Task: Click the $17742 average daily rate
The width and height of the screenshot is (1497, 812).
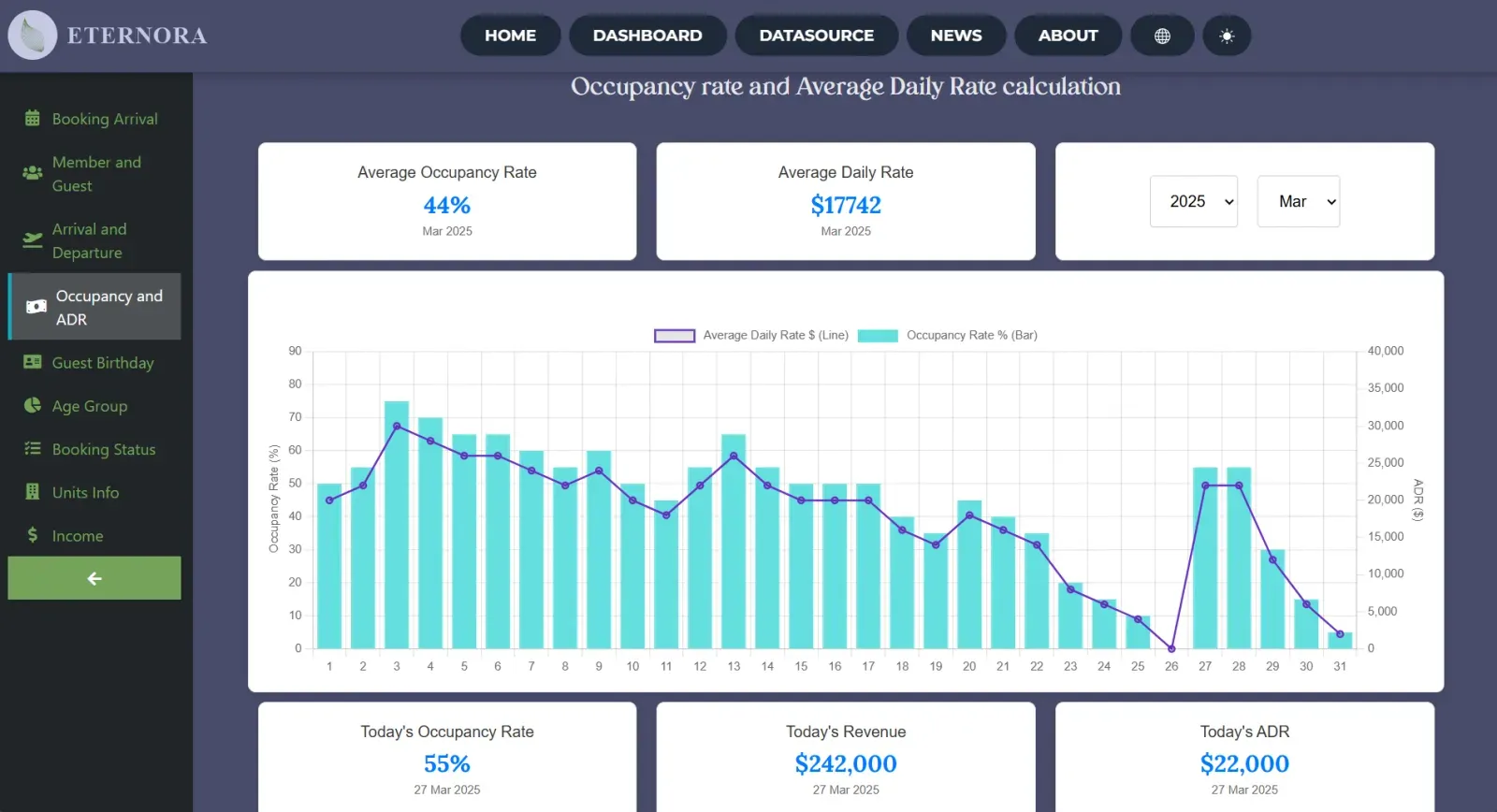Action: (x=846, y=205)
